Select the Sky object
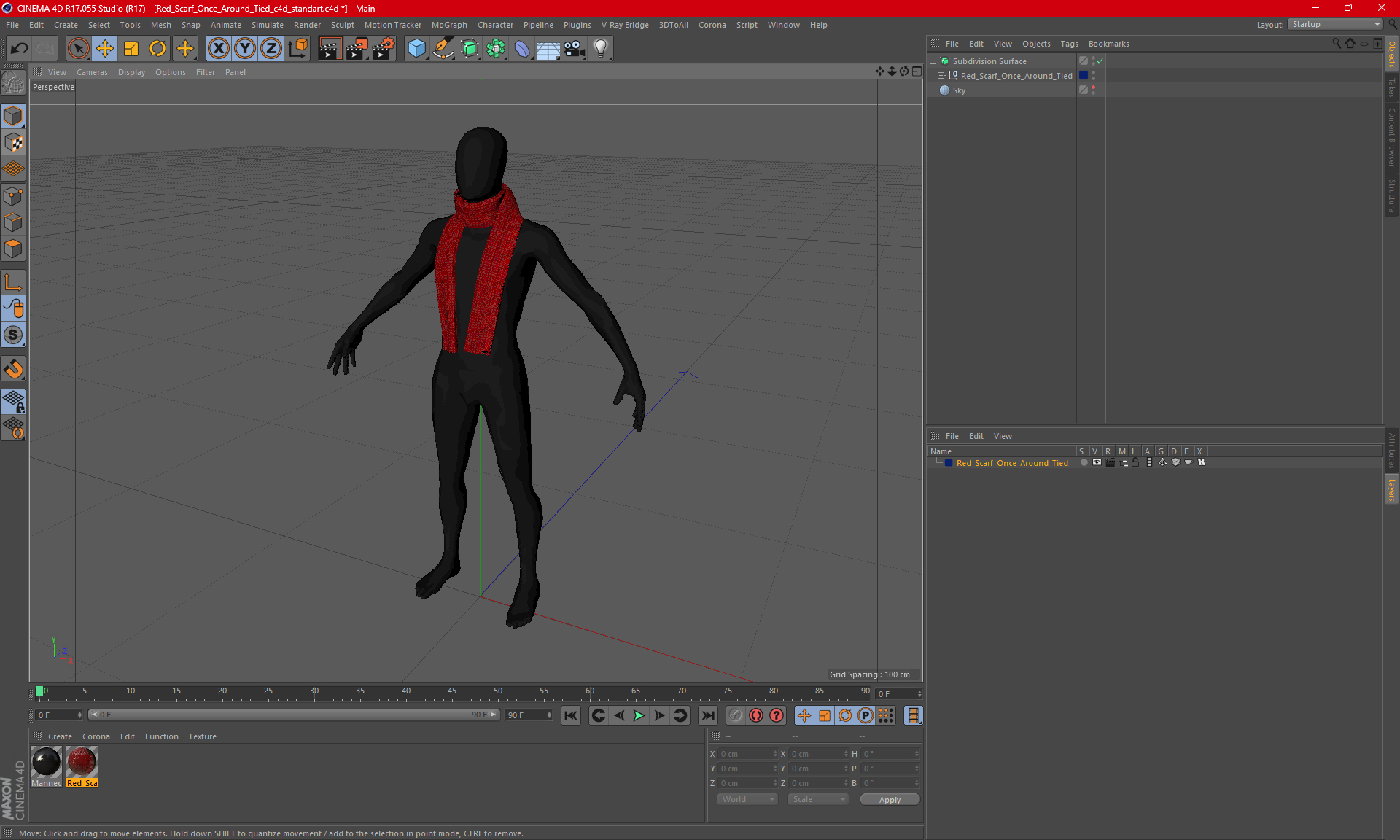Image resolution: width=1400 pixels, height=840 pixels. 959,90
